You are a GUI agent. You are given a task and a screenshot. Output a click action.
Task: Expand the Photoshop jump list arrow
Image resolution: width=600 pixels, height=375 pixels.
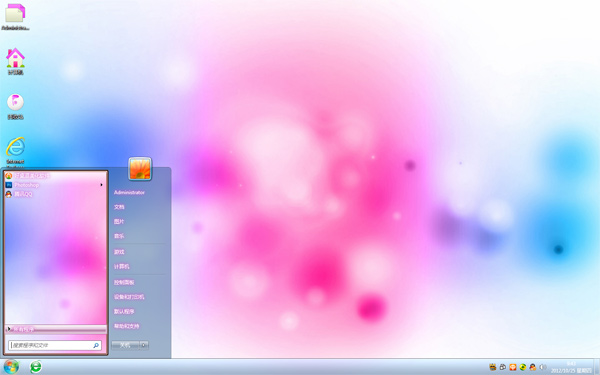point(101,185)
